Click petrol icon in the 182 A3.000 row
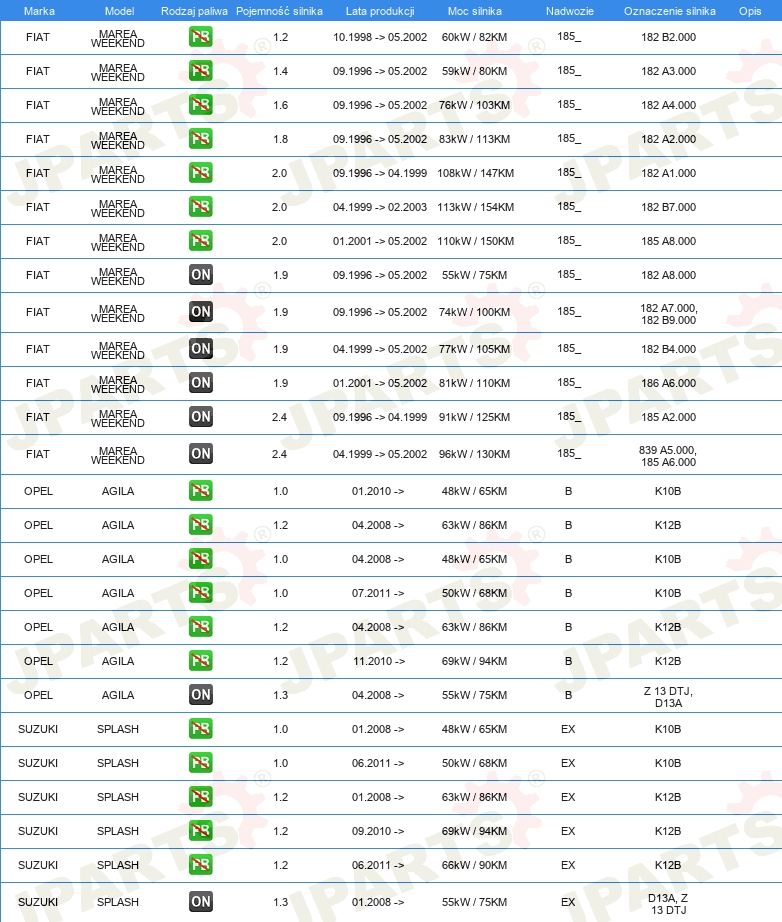 pos(200,71)
